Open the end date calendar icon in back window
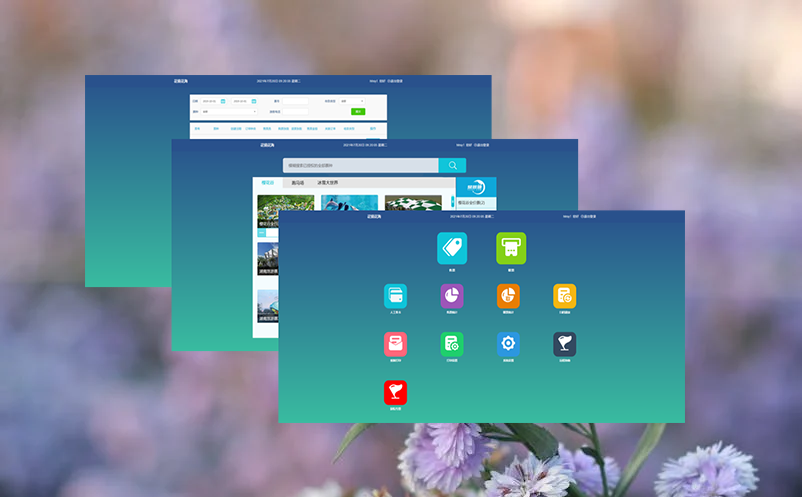Screen dimensions: 802x497 [254, 101]
